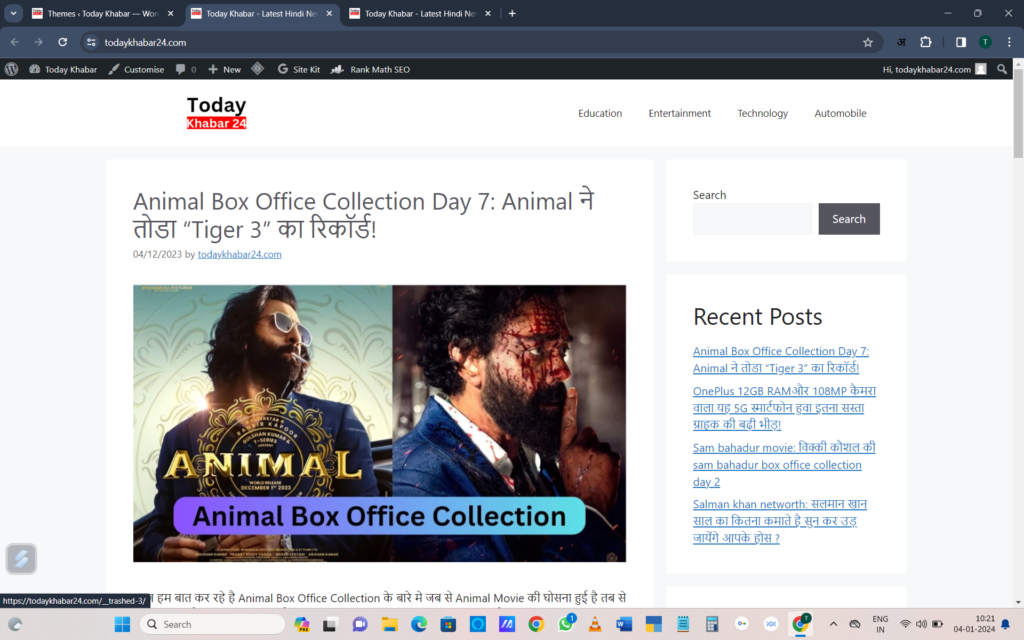Open Site Kit in admin bar
Screen dimensions: 1024x640
point(298,69)
